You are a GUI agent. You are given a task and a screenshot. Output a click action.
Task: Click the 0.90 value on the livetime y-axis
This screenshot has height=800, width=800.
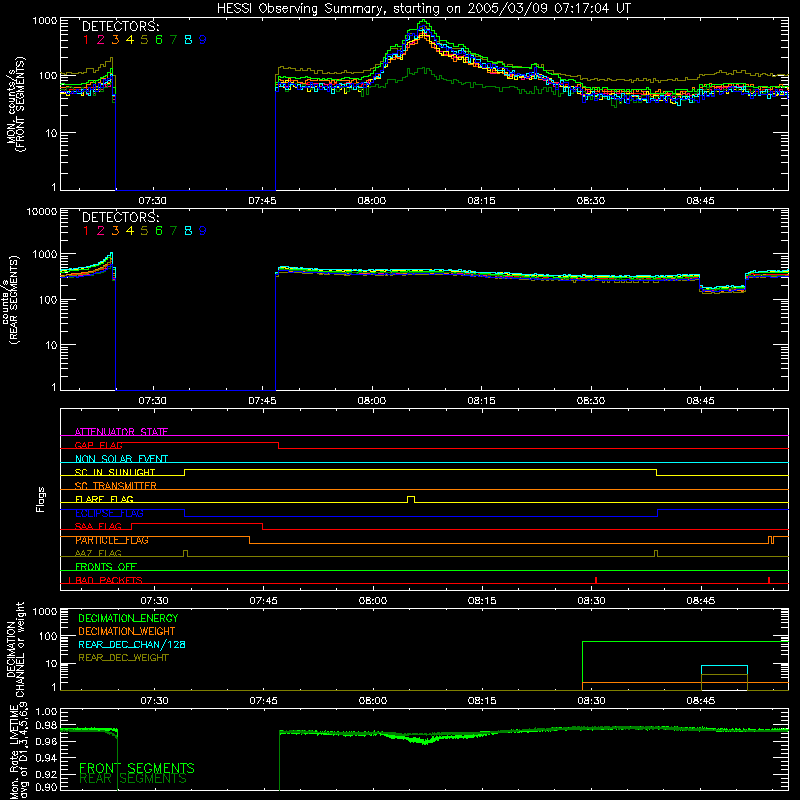(46, 787)
